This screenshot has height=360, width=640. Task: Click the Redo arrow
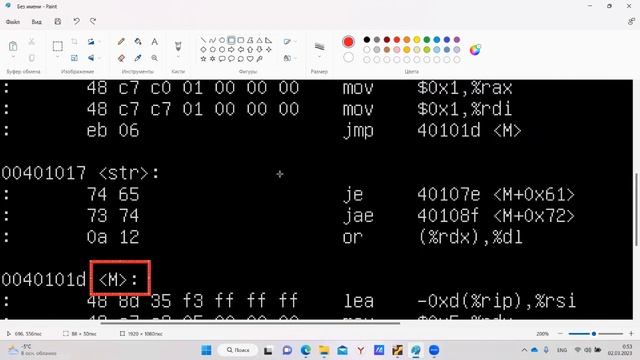coord(93,22)
